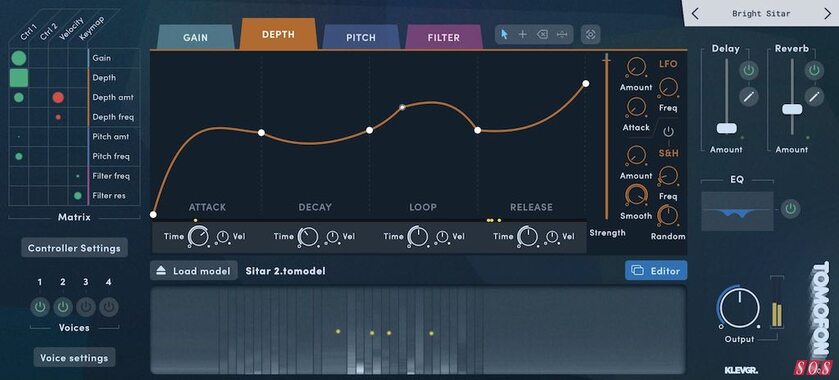Open Reverb edit pencil button

pos(814,96)
